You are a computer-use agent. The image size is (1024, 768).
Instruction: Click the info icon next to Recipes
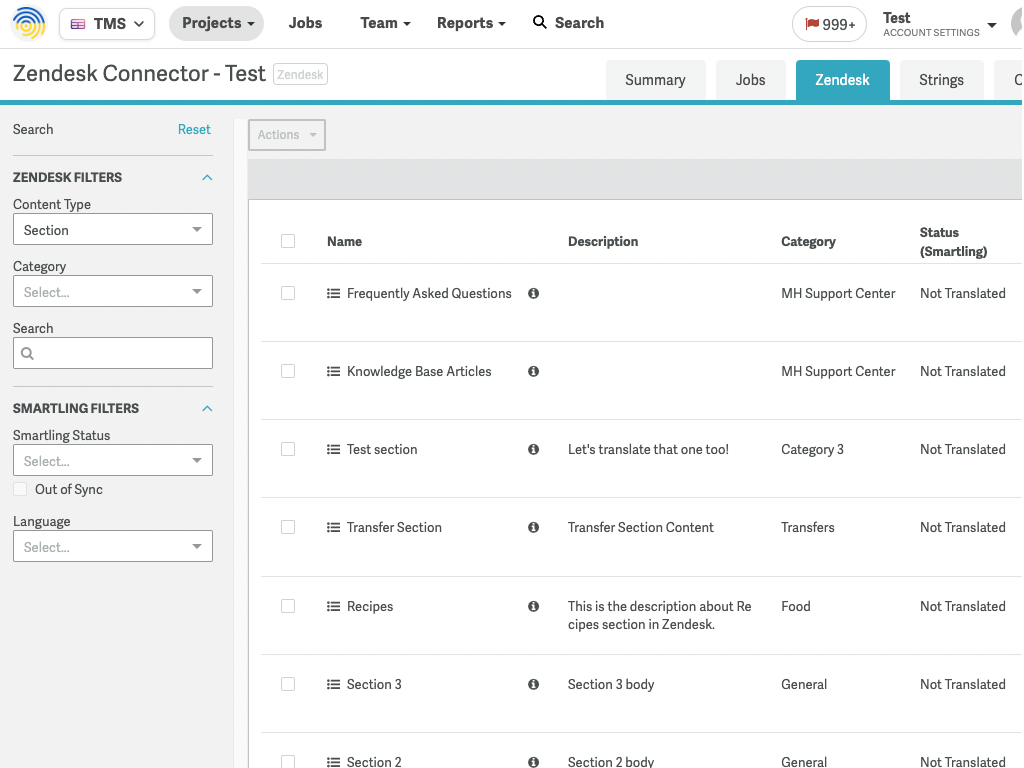533,606
